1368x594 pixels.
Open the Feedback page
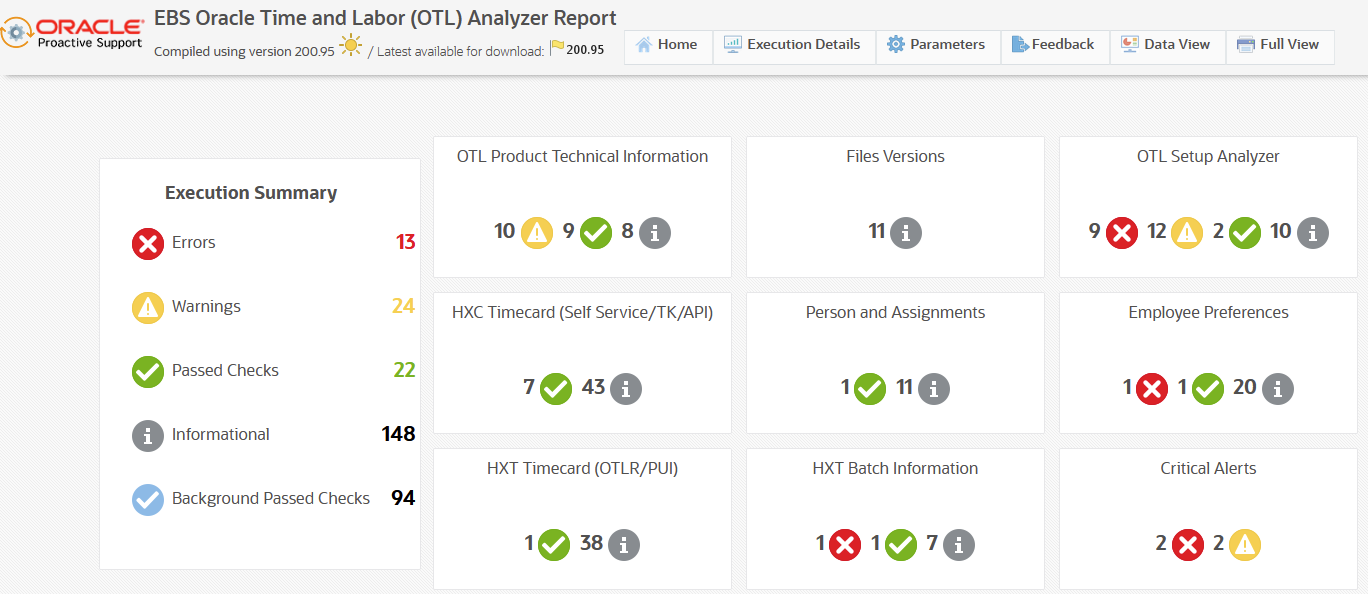(x=1055, y=44)
